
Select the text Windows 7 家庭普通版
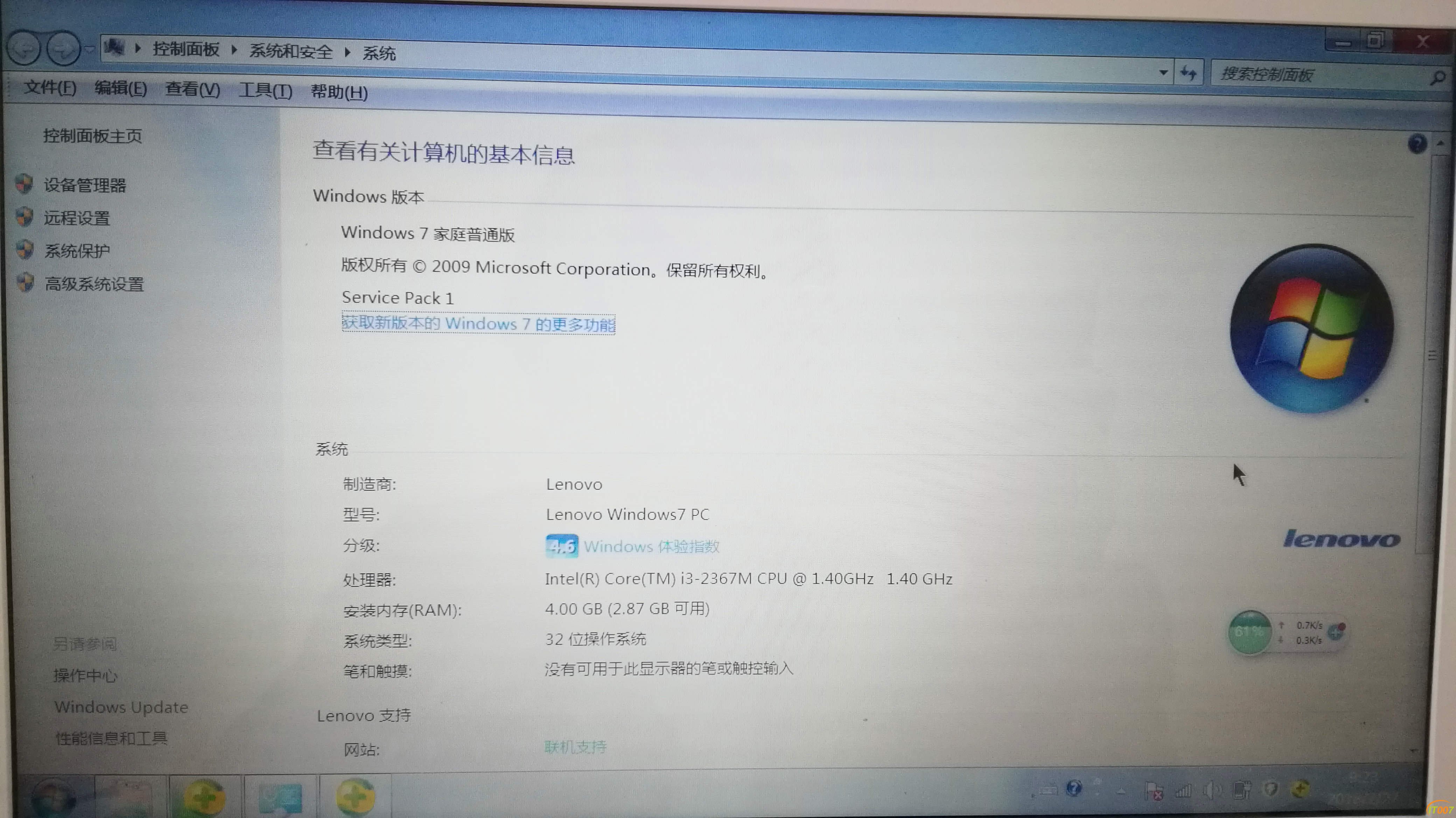[x=428, y=234]
